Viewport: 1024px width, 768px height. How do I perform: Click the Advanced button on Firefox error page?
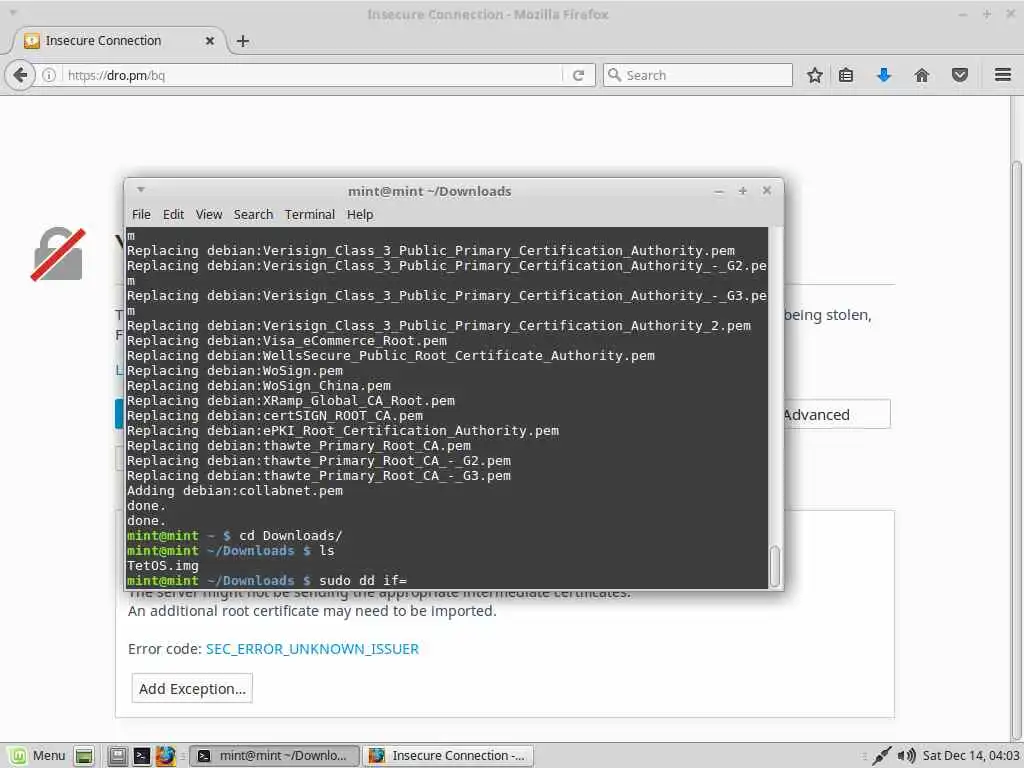837,415
